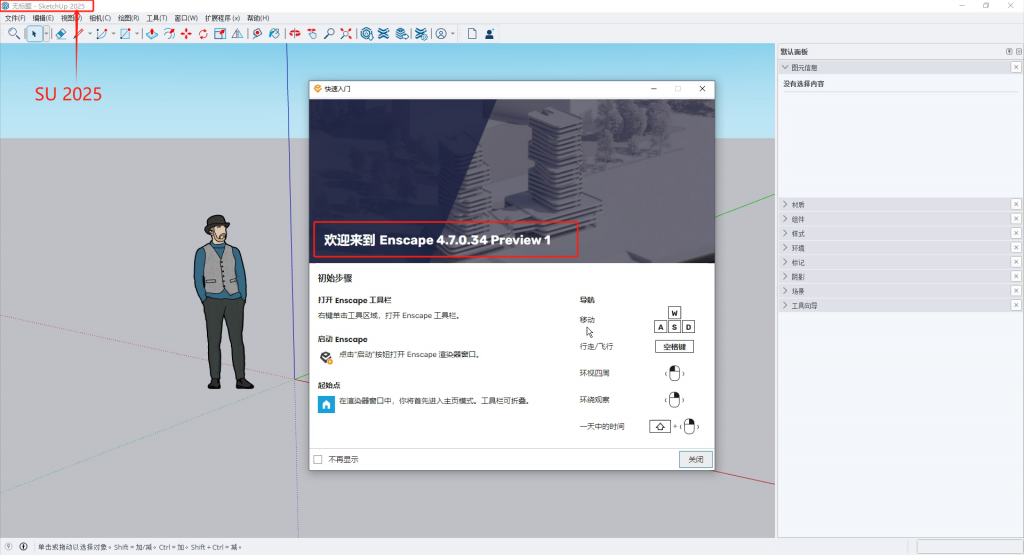This screenshot has height=555, width=1024.
Task: Open 3D Warehouse from the toolbar
Action: pyautogui.click(x=367, y=33)
